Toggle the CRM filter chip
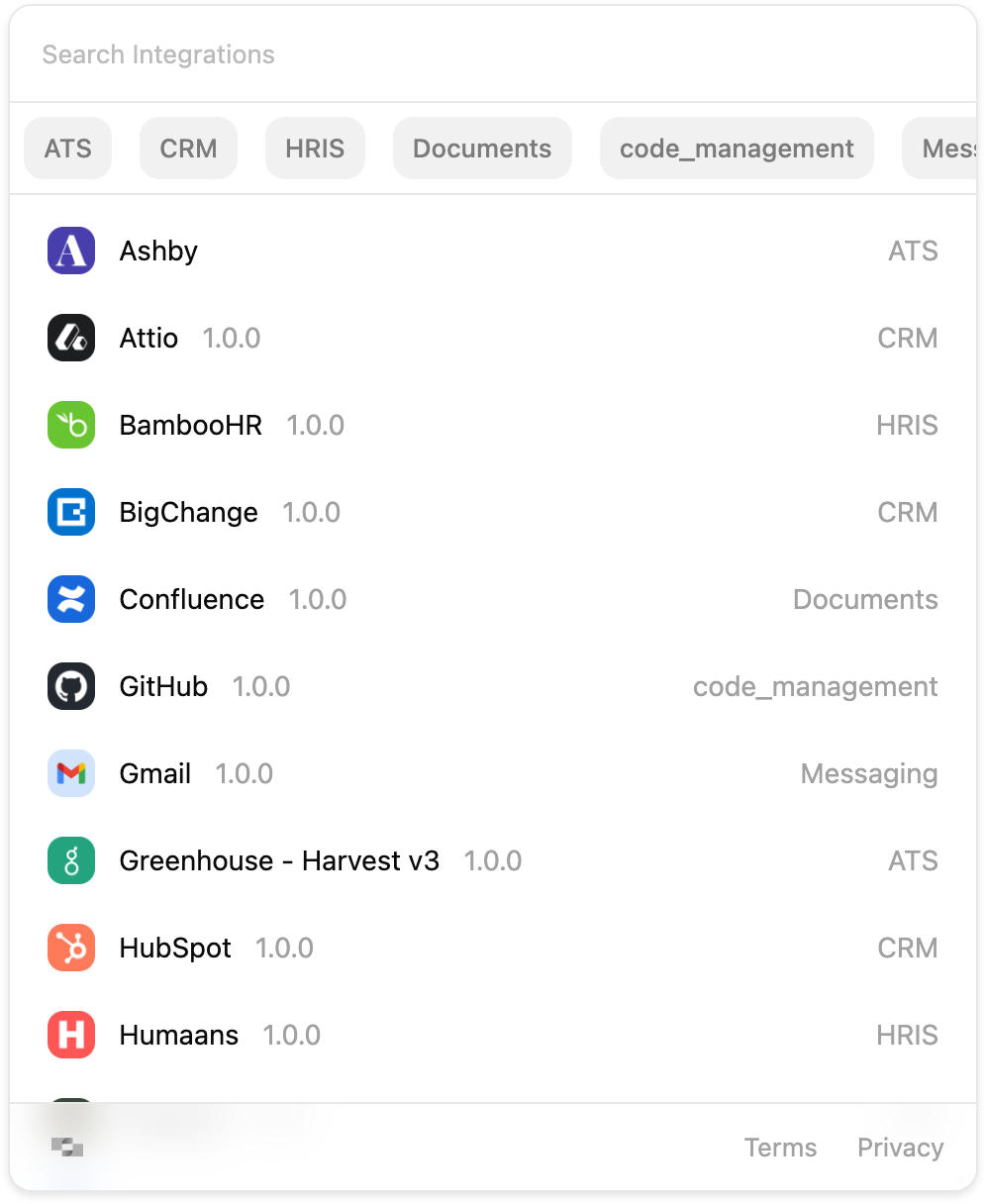 (x=188, y=148)
